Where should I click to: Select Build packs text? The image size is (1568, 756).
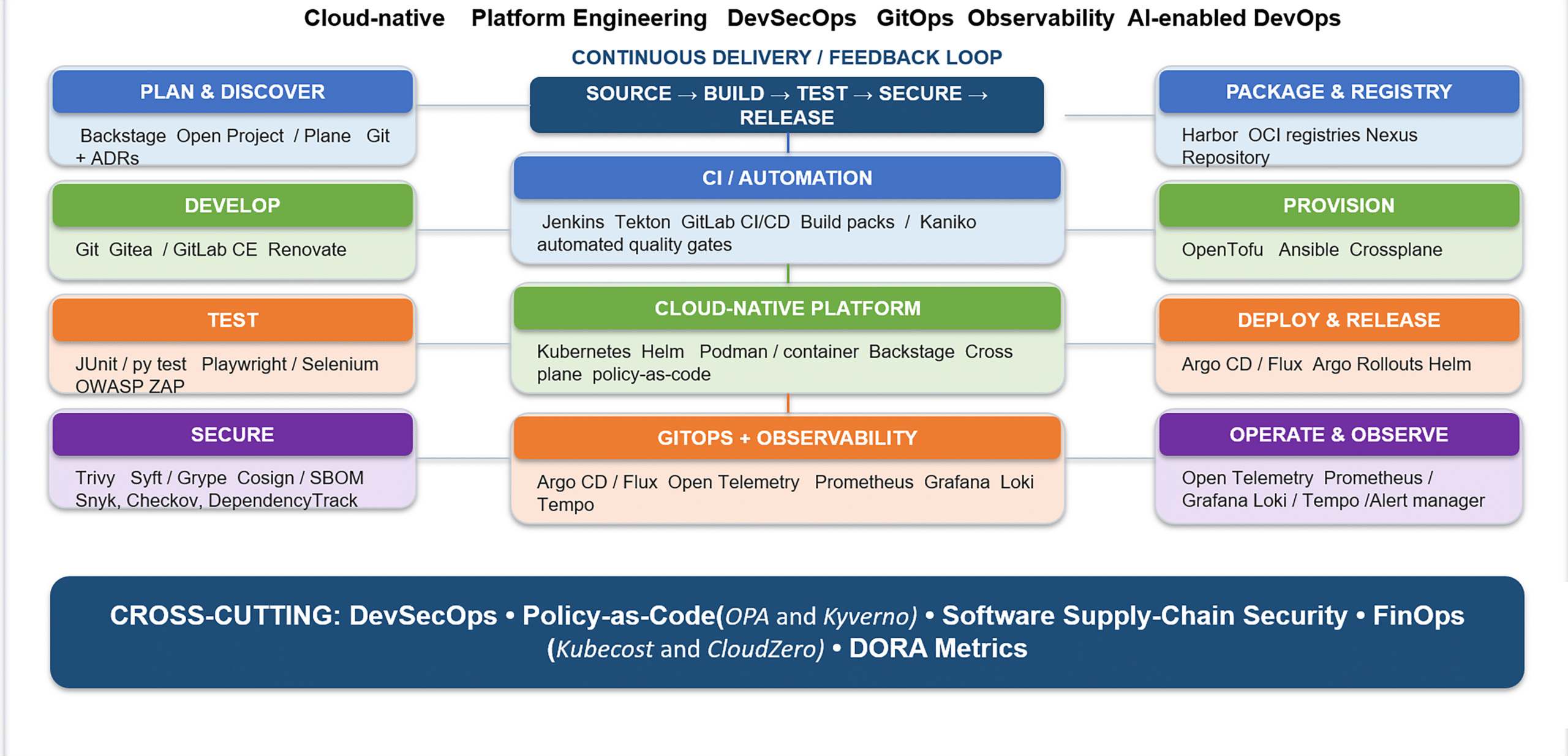(x=847, y=222)
